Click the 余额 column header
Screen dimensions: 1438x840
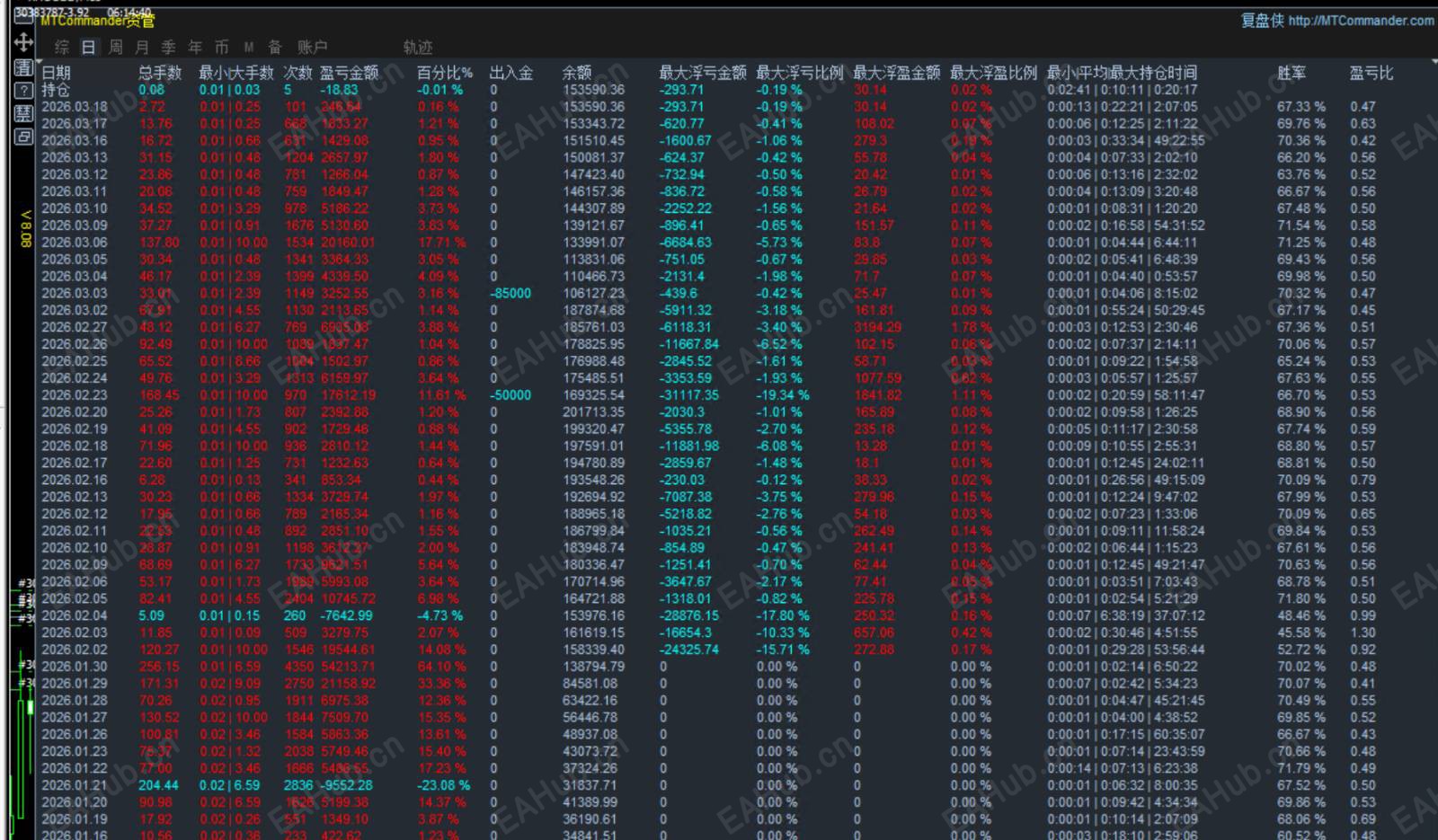(577, 73)
